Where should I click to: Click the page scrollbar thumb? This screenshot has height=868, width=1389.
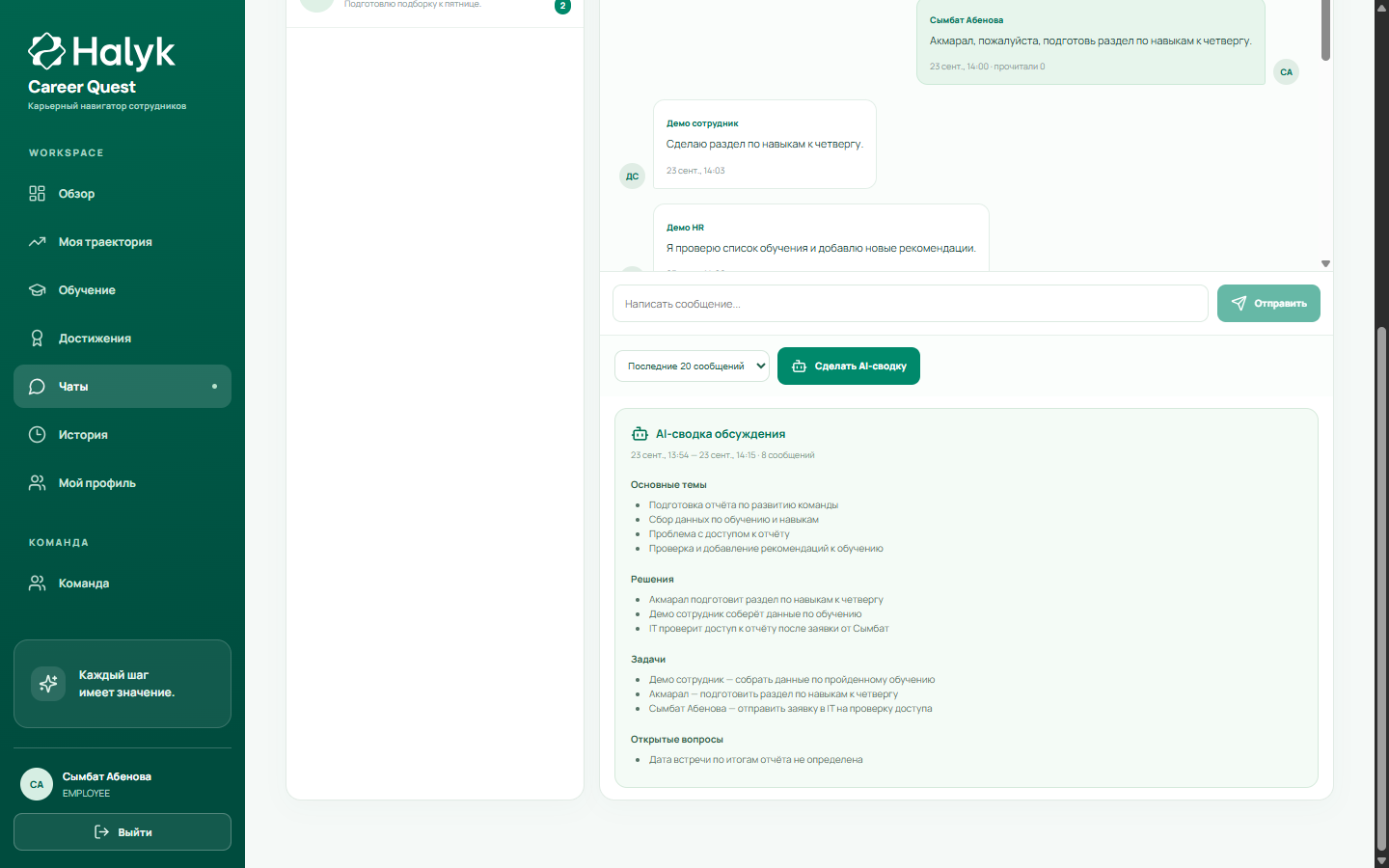1381,588
